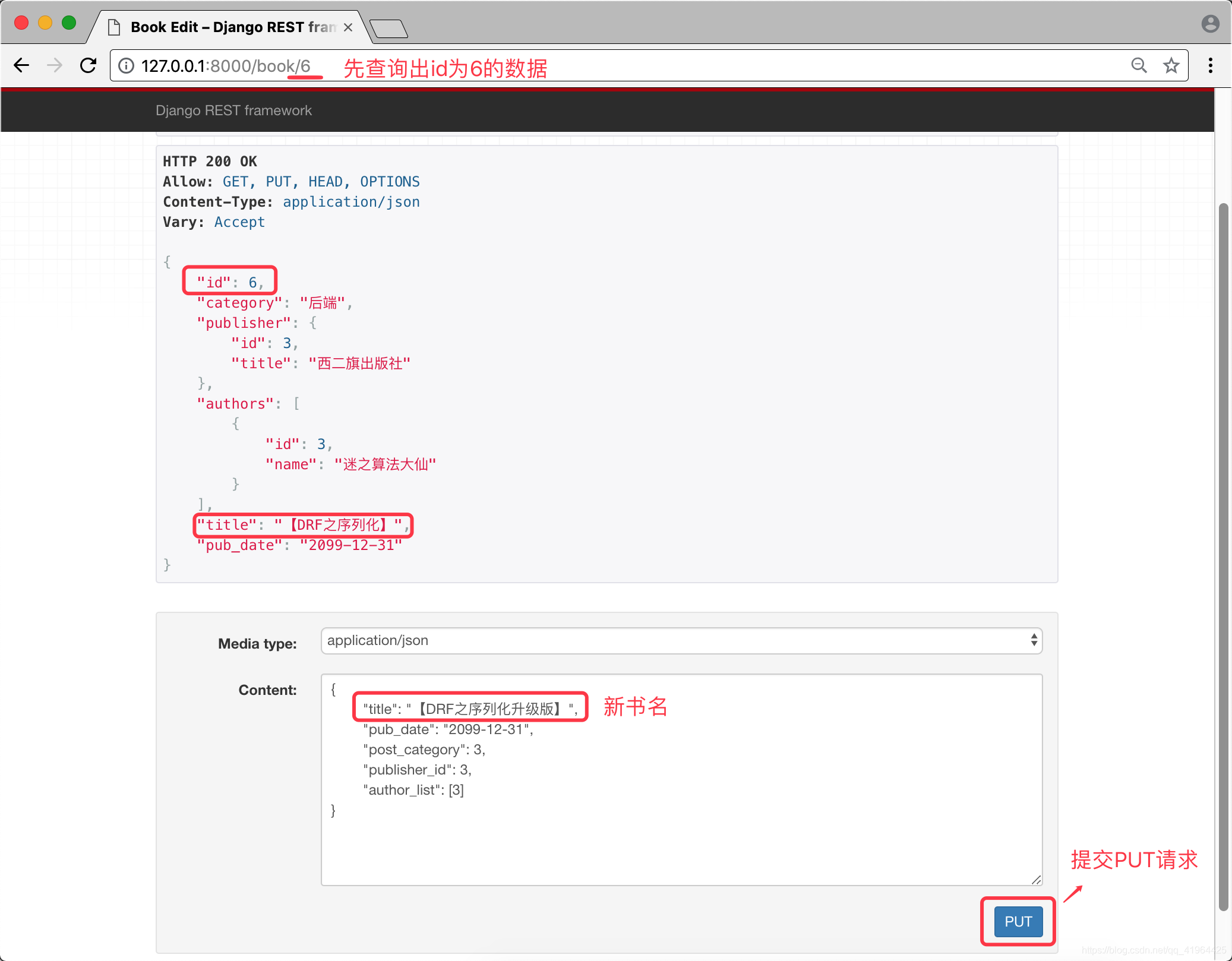Screen dimensions: 1232x961
Task: Click the user profile icon in title bar
Action: coord(1210,24)
